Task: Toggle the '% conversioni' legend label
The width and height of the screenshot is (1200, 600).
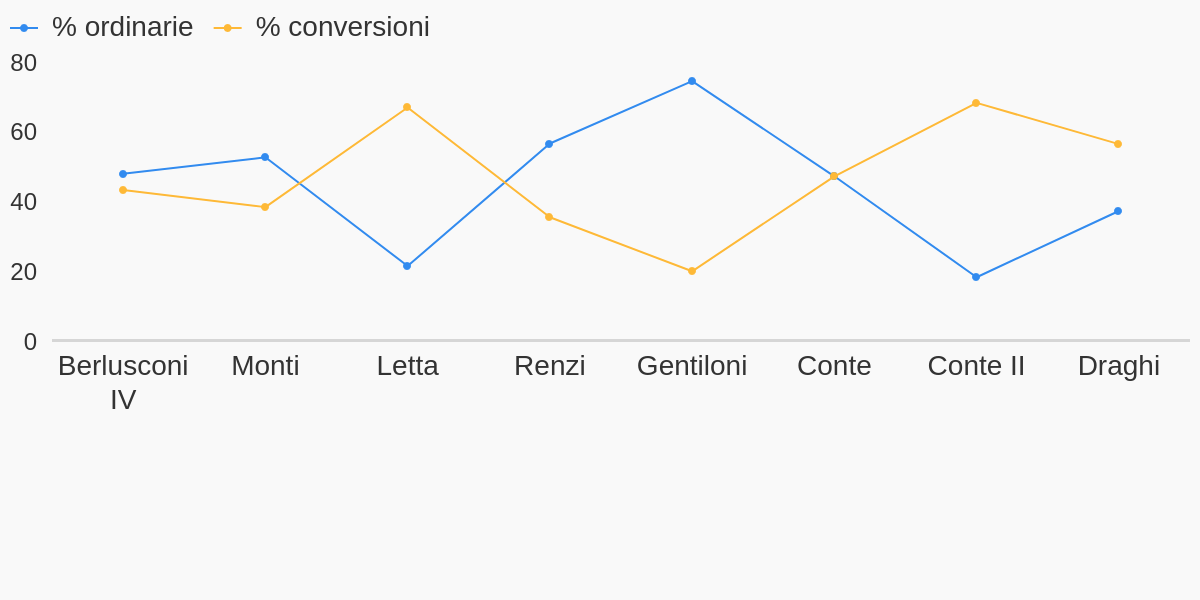Action: [x=342, y=27]
